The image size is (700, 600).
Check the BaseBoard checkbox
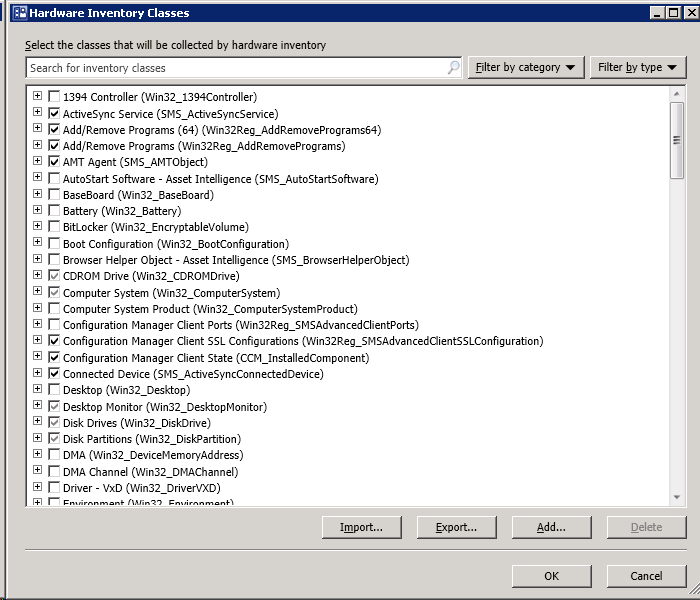click(54, 195)
